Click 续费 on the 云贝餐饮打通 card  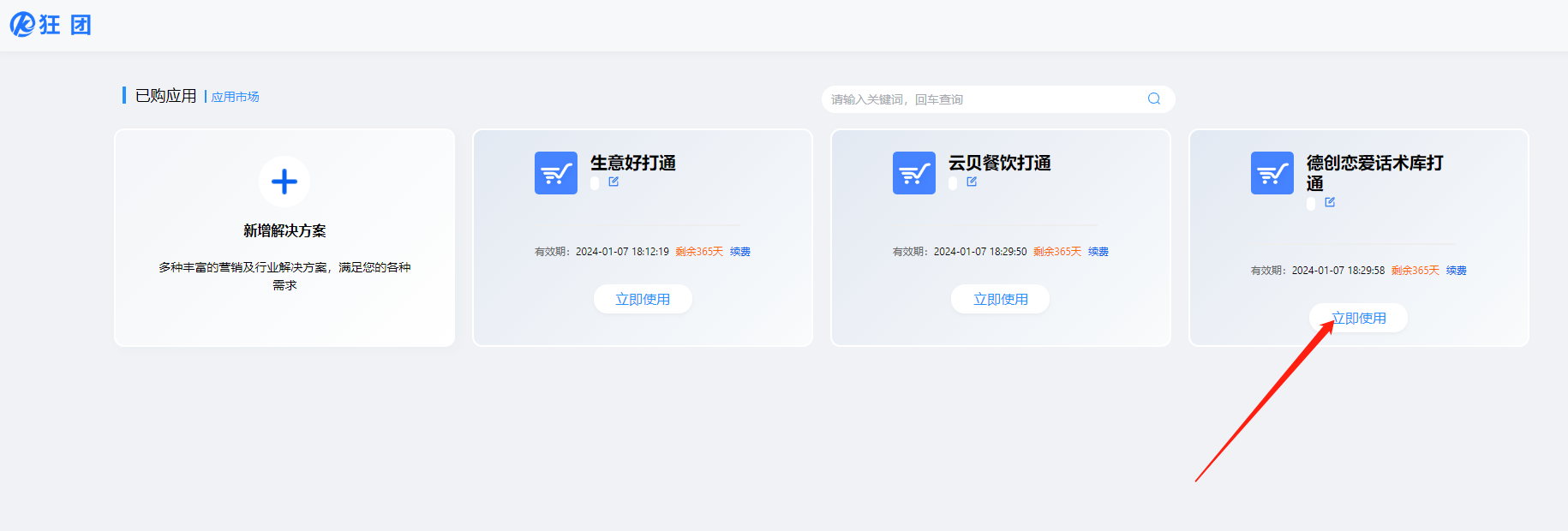[x=1098, y=252]
